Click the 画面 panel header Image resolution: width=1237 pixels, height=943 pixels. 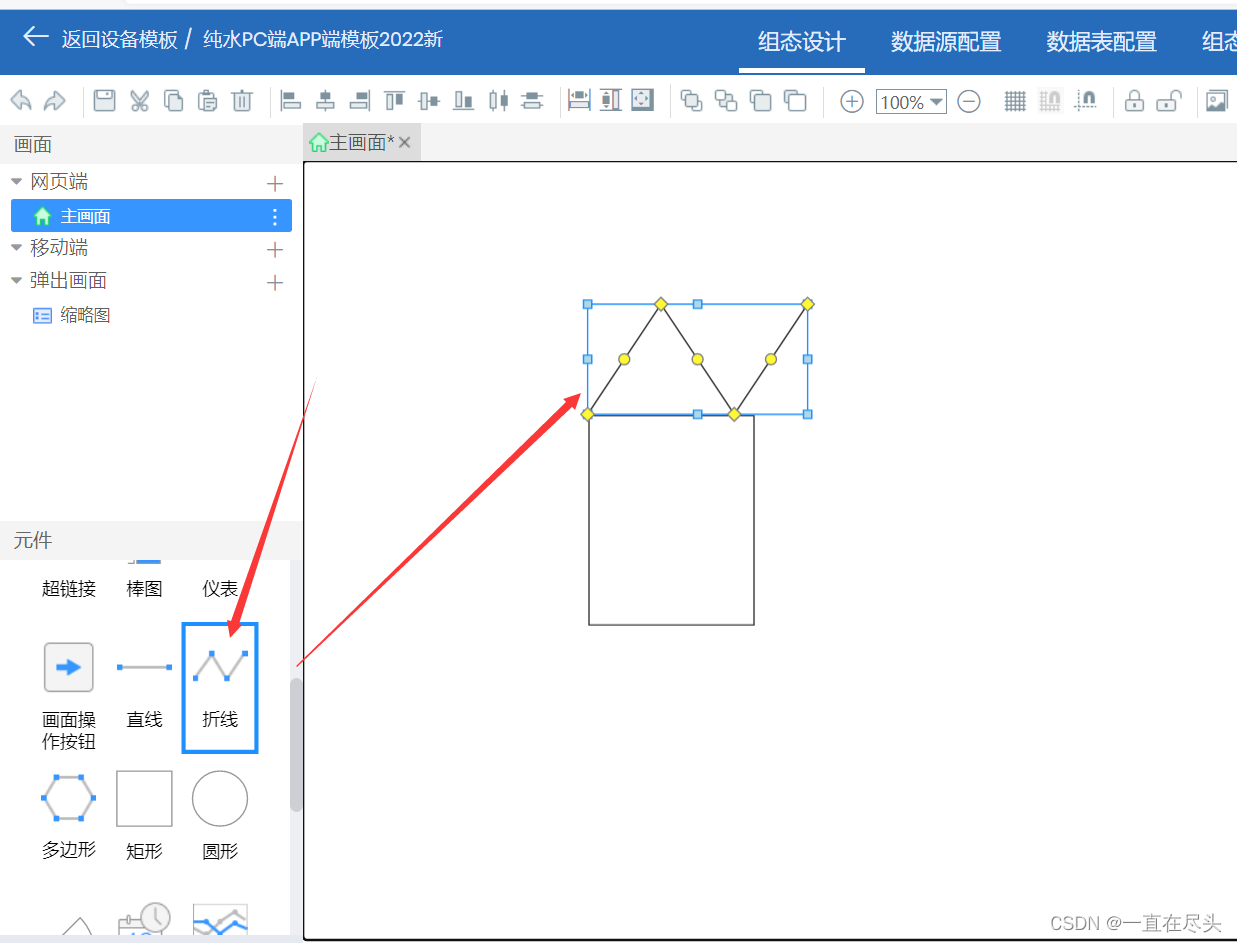[150, 145]
